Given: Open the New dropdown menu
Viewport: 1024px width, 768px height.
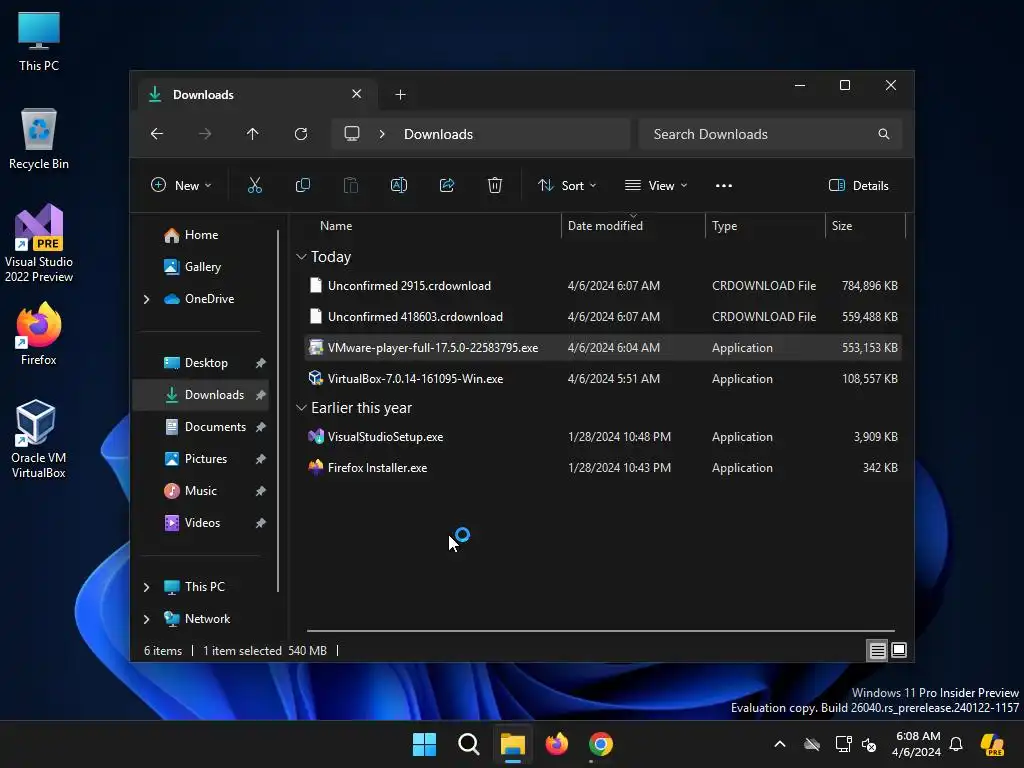Looking at the screenshot, I should pyautogui.click(x=182, y=185).
